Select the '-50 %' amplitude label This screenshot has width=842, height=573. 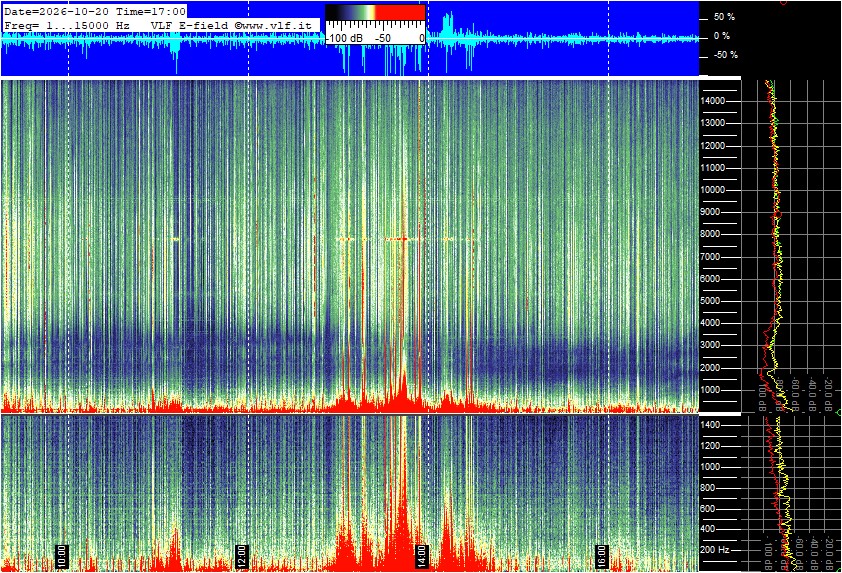click(725, 55)
